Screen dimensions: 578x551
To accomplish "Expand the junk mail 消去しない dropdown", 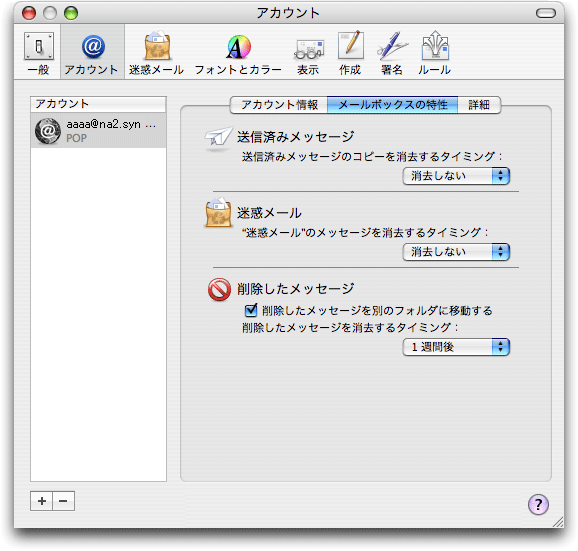I will point(456,252).
